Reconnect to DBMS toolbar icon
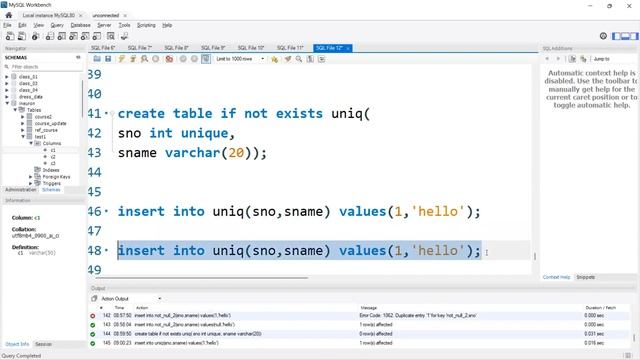 [124, 36]
